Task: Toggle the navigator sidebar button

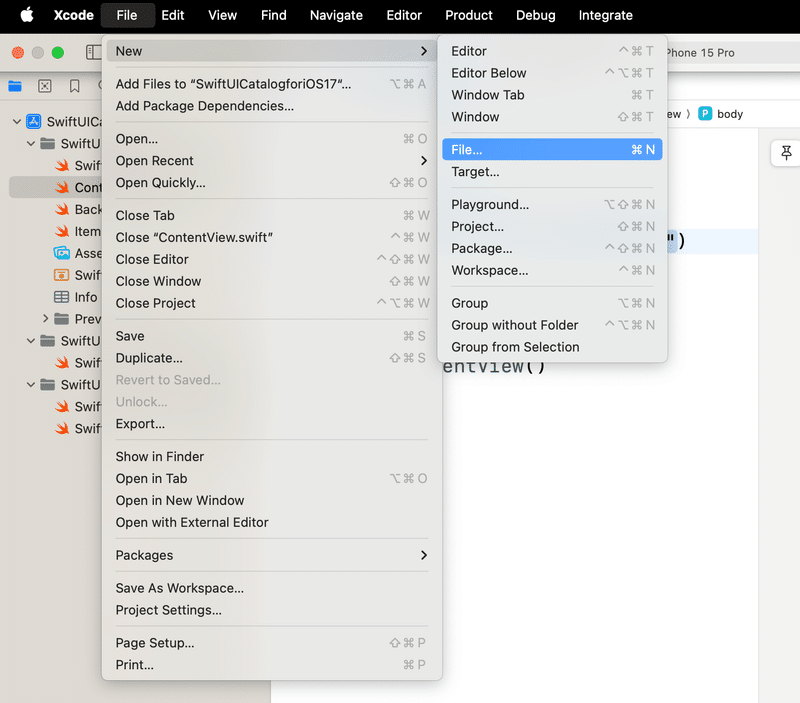Action: 93,52
